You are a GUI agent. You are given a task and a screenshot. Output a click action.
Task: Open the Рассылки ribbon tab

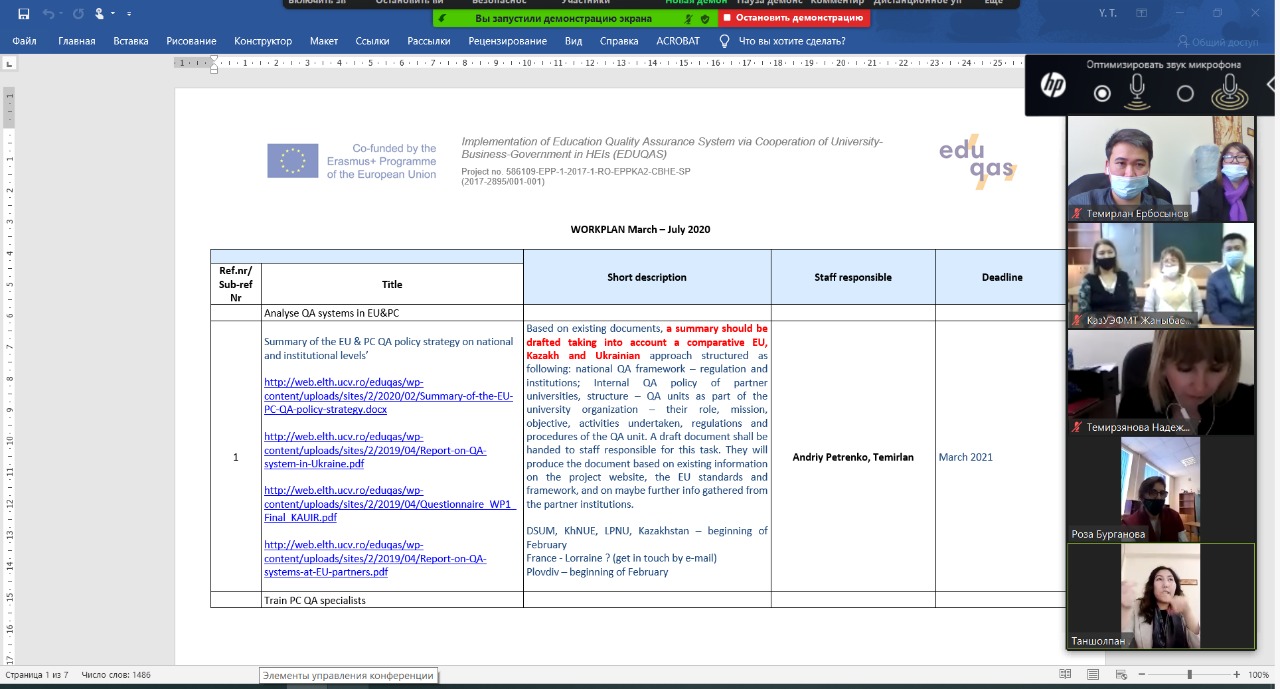coord(429,41)
